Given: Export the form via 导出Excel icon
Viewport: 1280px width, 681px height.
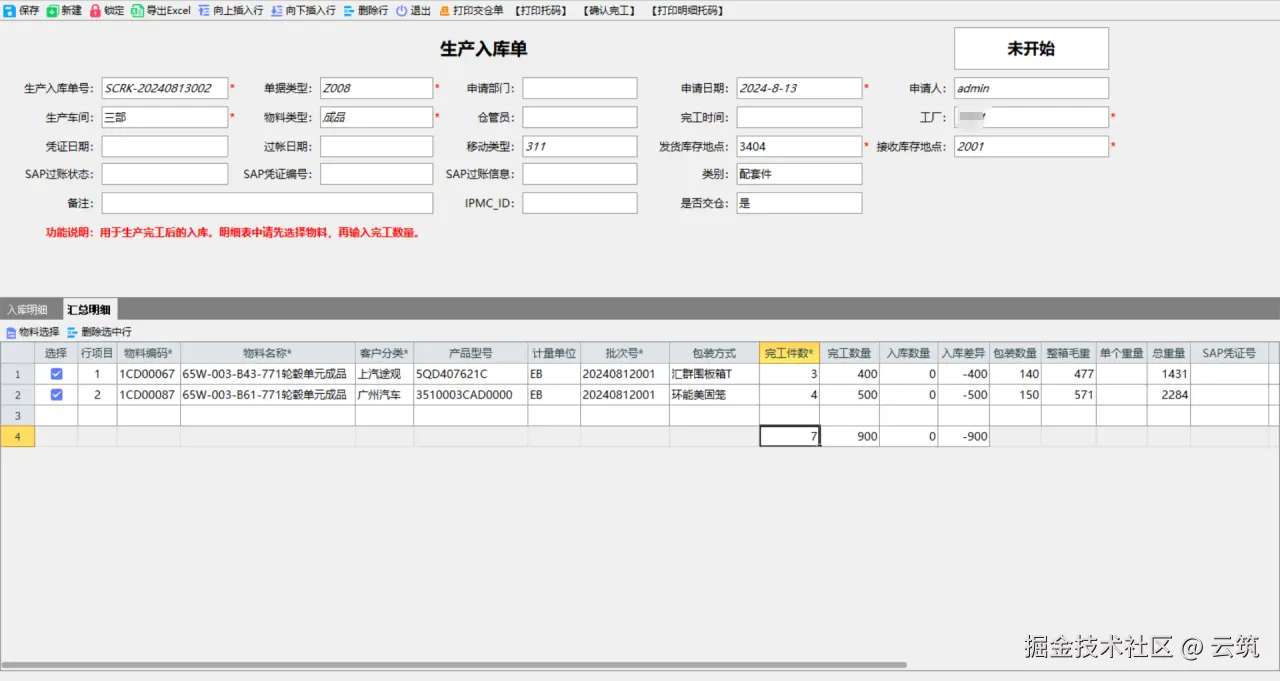Looking at the screenshot, I should (x=137, y=11).
